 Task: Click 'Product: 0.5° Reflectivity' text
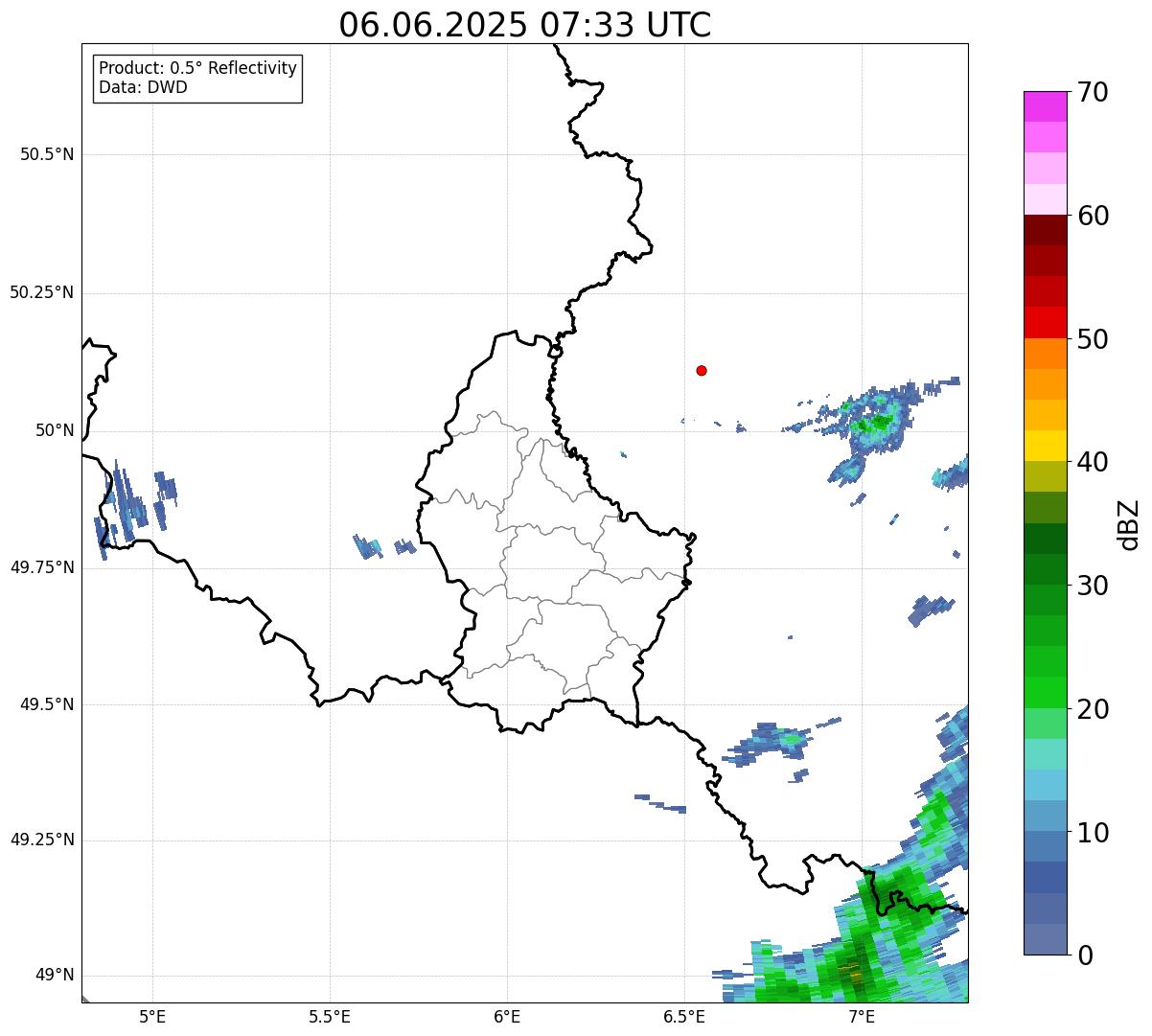point(198,69)
